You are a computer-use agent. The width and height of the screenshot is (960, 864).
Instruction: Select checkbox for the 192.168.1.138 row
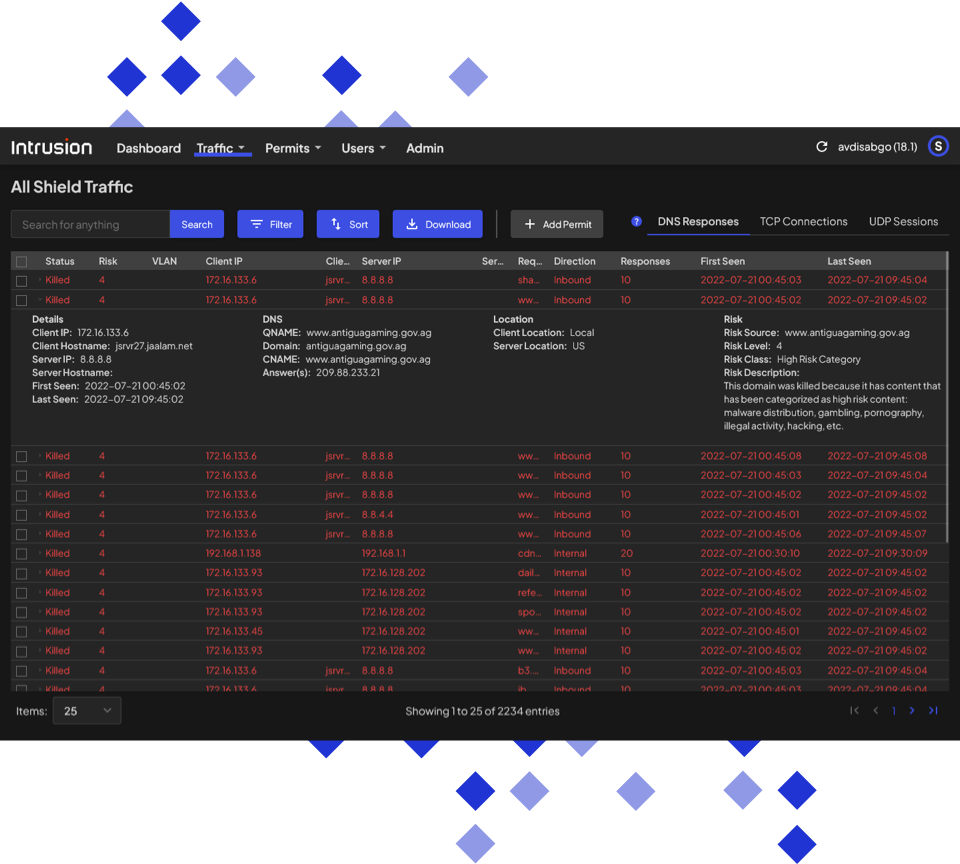pos(22,554)
